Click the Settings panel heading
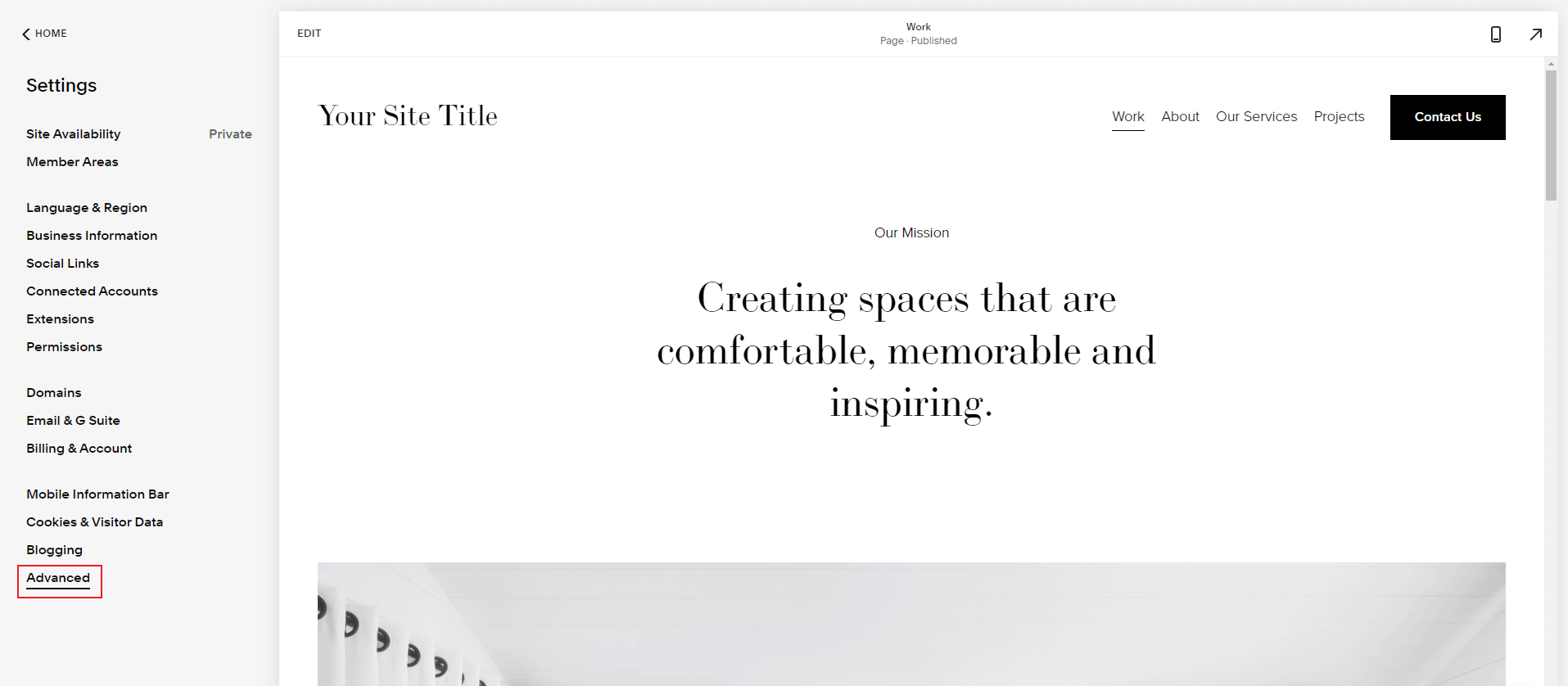1568x686 pixels. 61,85
